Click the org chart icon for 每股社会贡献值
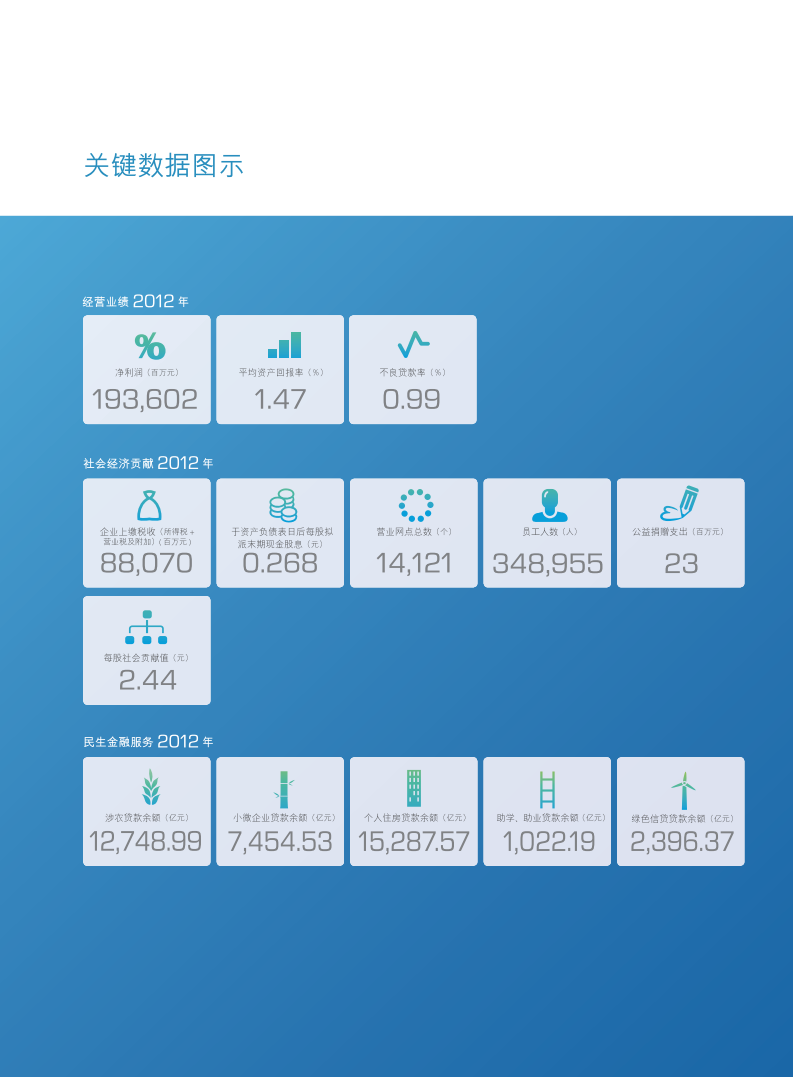Screen dimensions: 793x1077 click(146, 627)
